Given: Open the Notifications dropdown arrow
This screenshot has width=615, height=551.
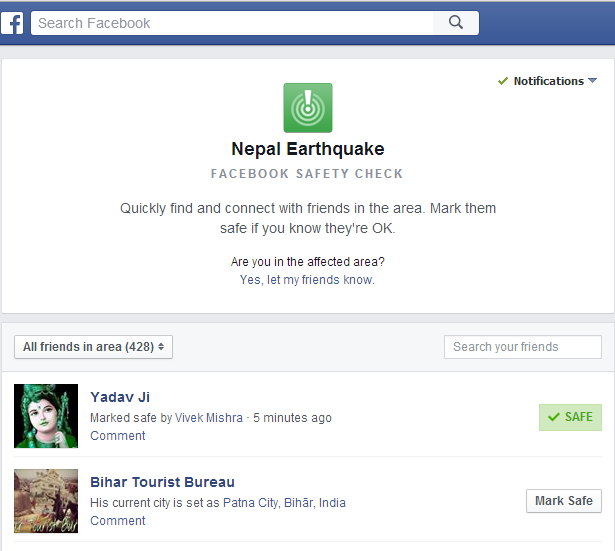Looking at the screenshot, I should [593, 81].
